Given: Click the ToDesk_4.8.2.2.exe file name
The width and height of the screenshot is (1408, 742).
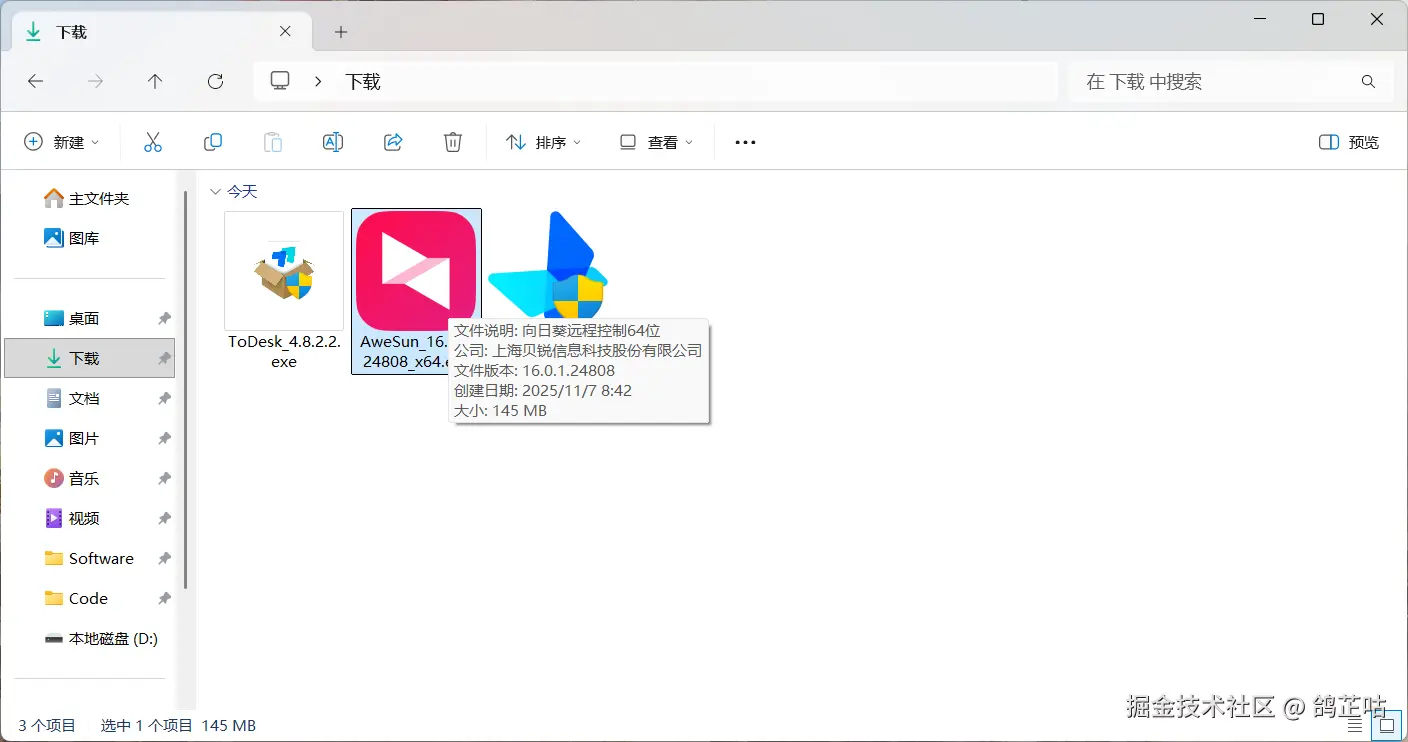Looking at the screenshot, I should tap(284, 351).
